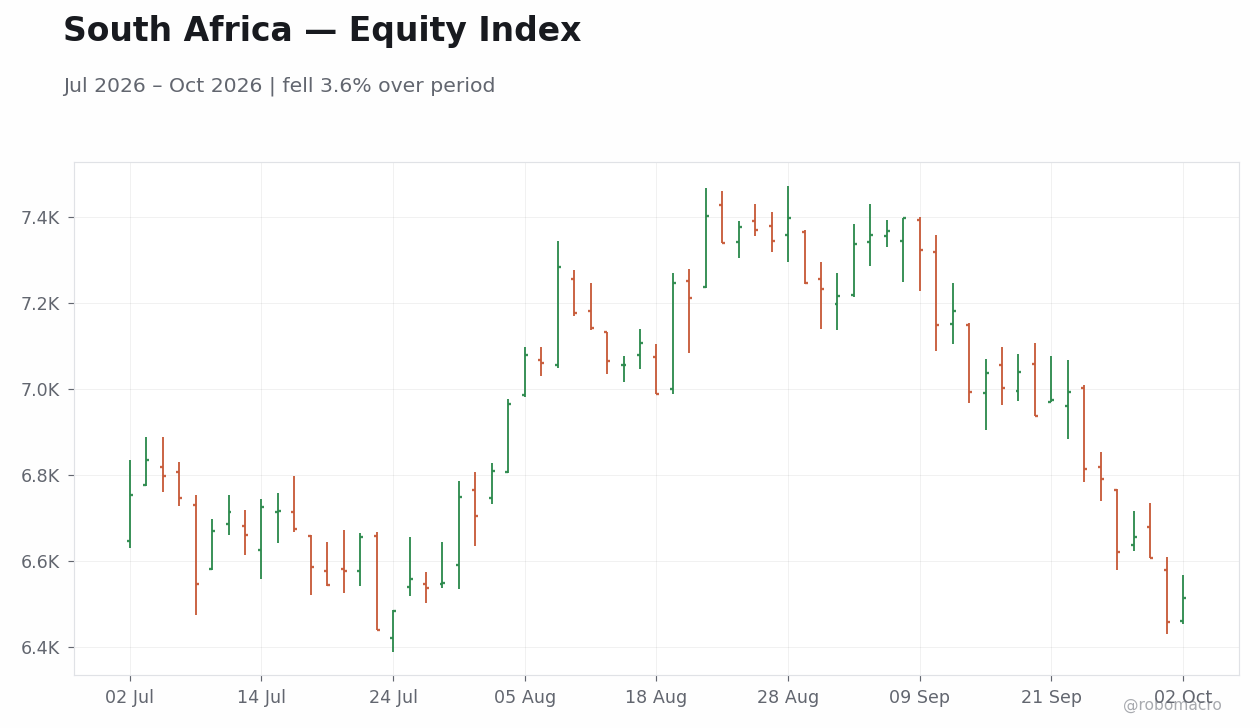1260x728 pixels.
Task: Click the 6.6K y-axis label
Action: click(41, 562)
